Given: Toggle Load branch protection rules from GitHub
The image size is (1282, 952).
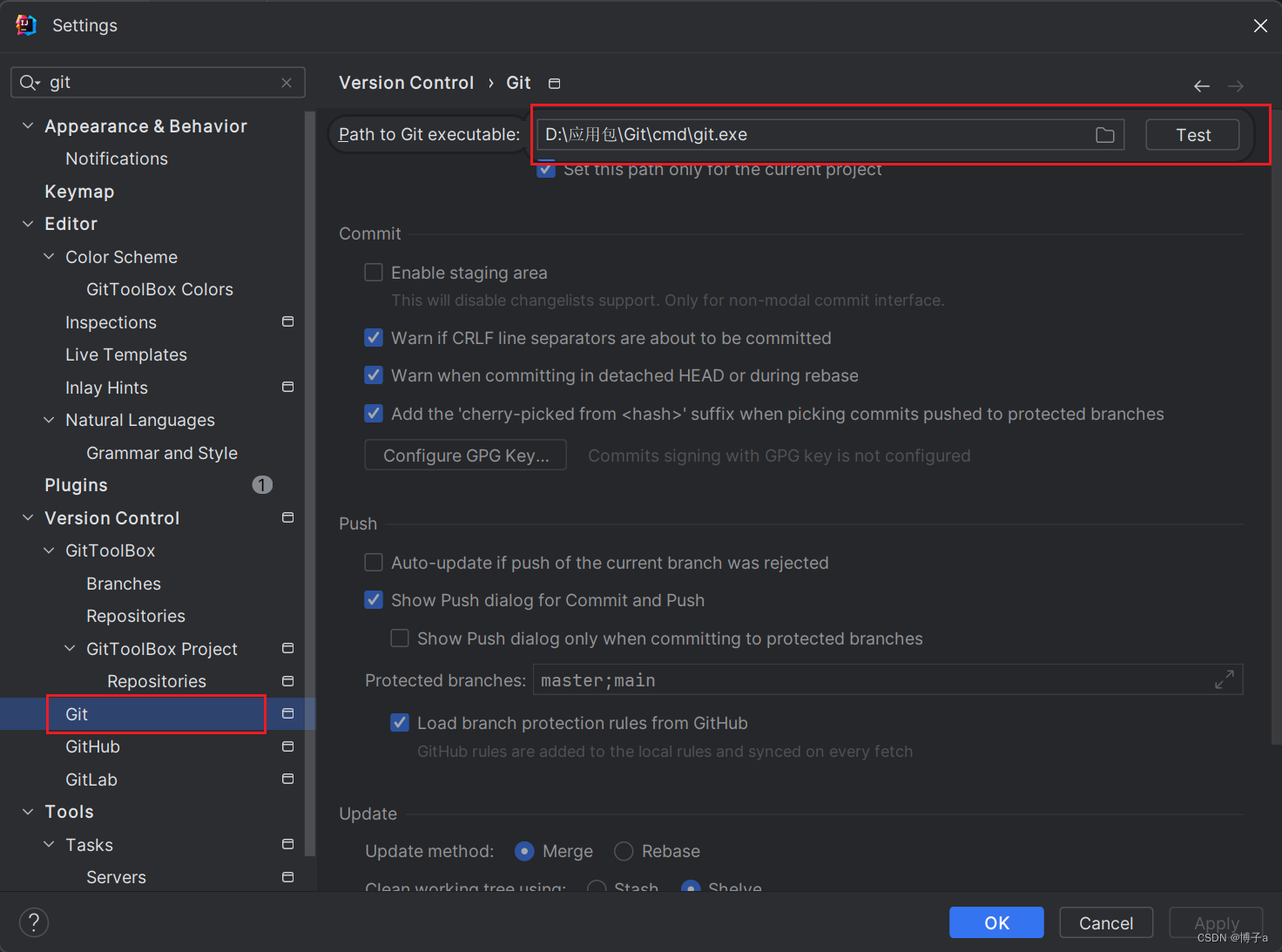Looking at the screenshot, I should tap(400, 723).
